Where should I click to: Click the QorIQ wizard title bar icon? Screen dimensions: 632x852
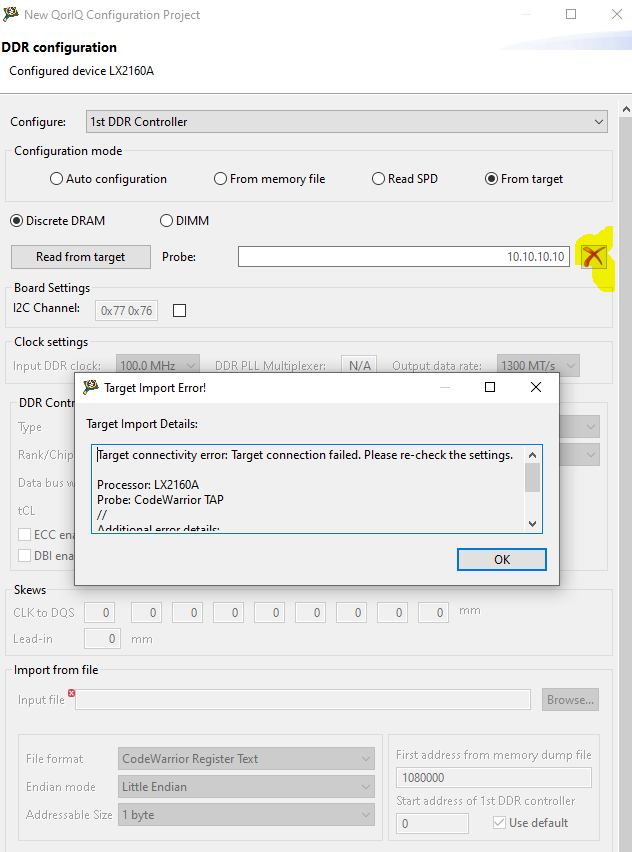(11, 14)
